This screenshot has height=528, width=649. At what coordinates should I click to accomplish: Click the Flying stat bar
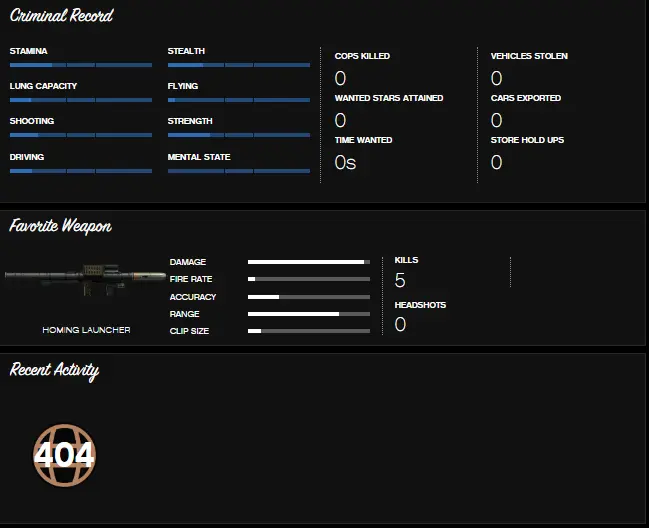[x=239, y=100]
